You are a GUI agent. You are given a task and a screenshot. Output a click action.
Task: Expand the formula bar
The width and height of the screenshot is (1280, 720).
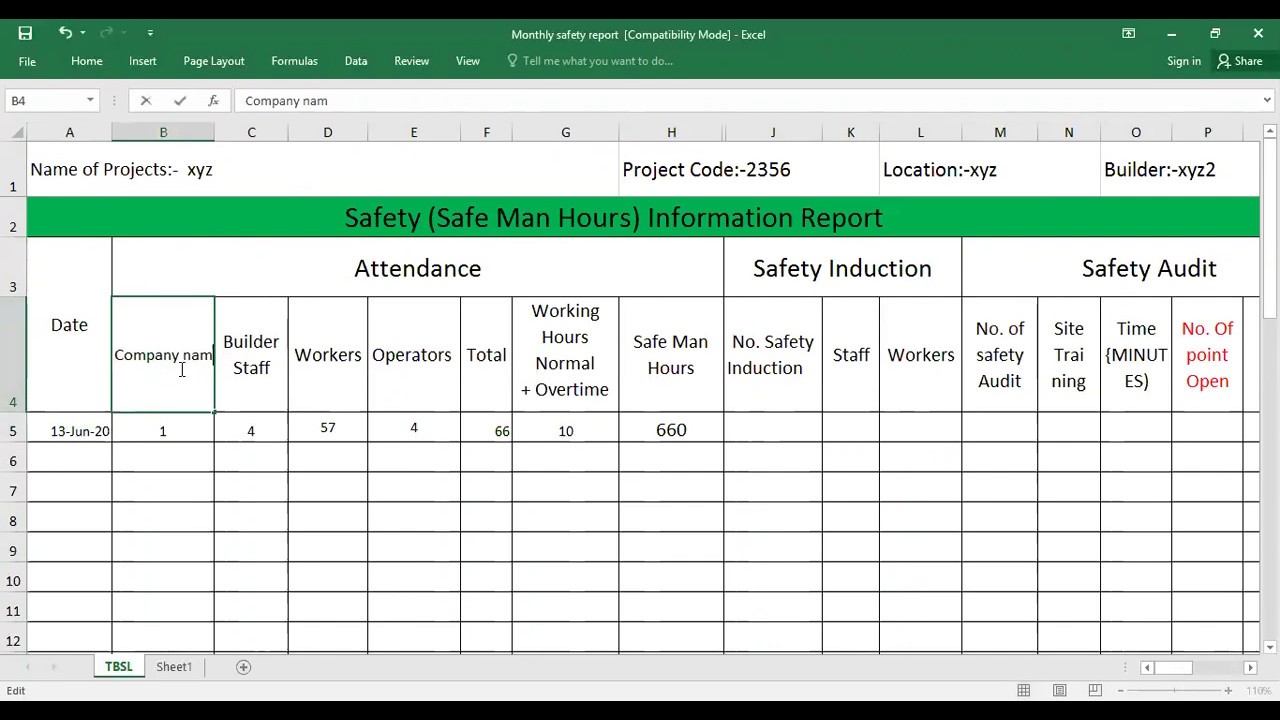click(x=1267, y=100)
